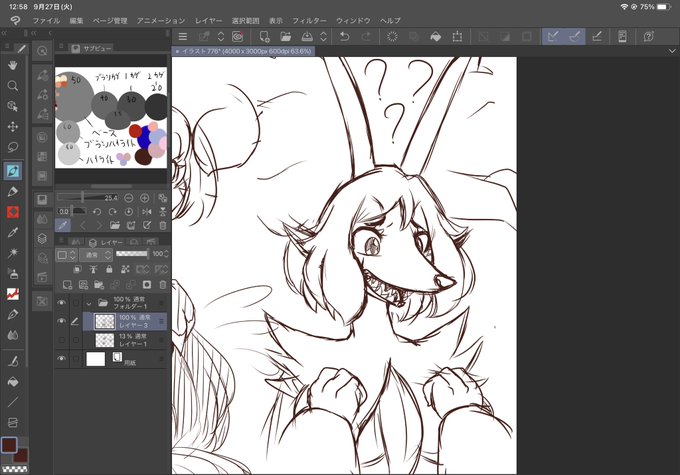Viewport: 680px width, 475px height.
Task: Click the help question mark icon
Action: pos(649,37)
